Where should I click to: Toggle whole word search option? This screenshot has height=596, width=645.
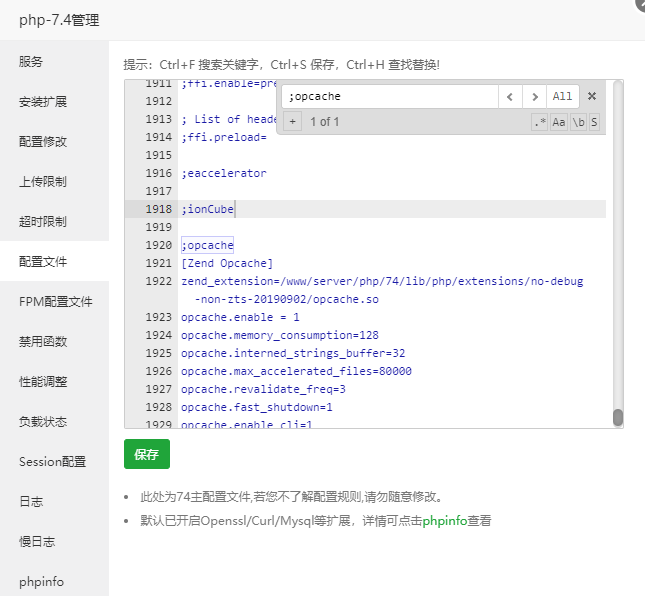tap(577, 122)
